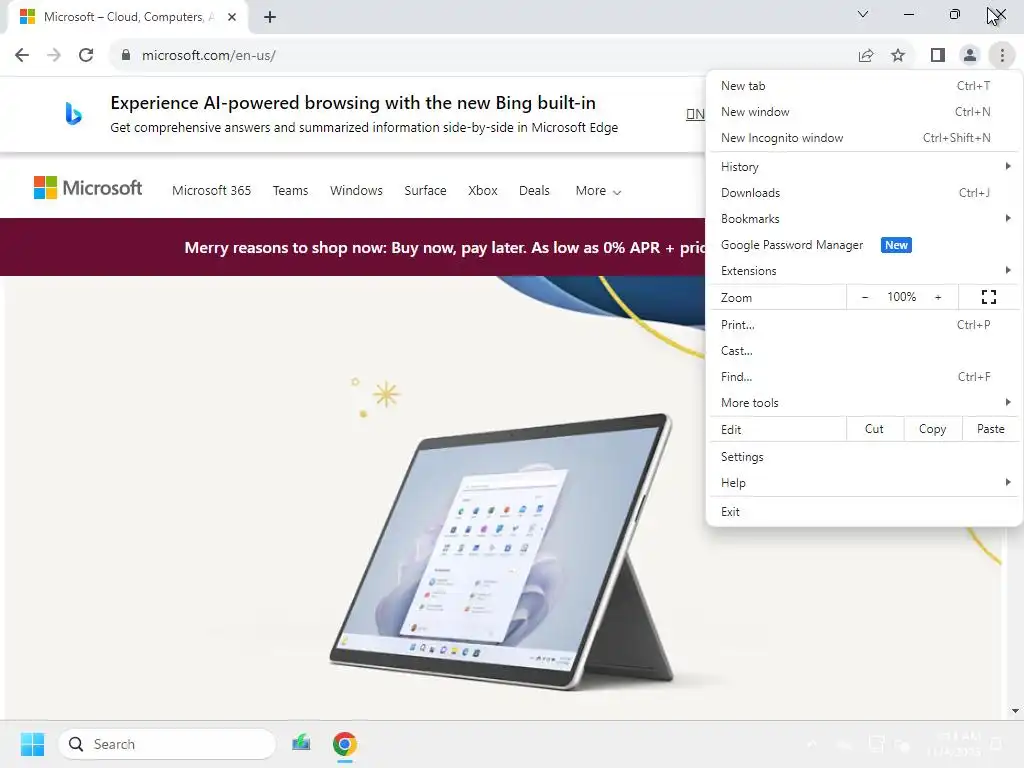
Task: Open Settings from Chrome menu
Action: 863,456
